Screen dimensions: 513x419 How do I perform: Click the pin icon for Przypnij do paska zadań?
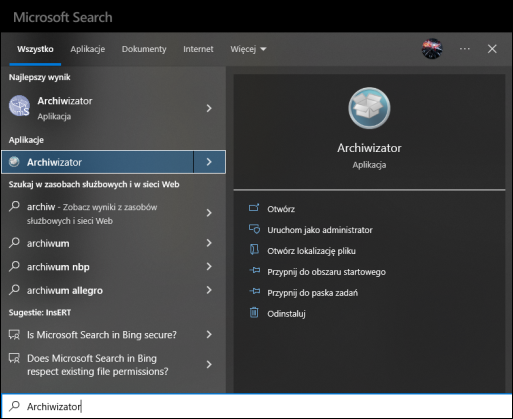click(255, 292)
